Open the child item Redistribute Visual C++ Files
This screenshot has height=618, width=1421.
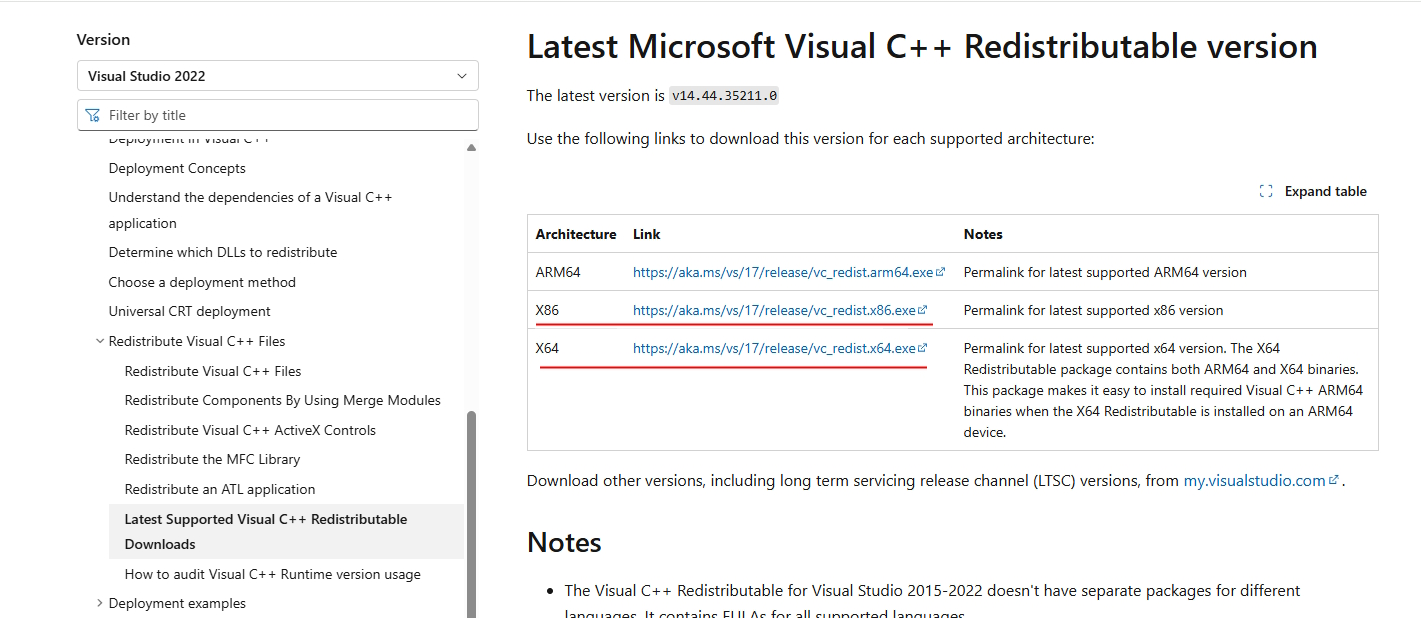213,371
